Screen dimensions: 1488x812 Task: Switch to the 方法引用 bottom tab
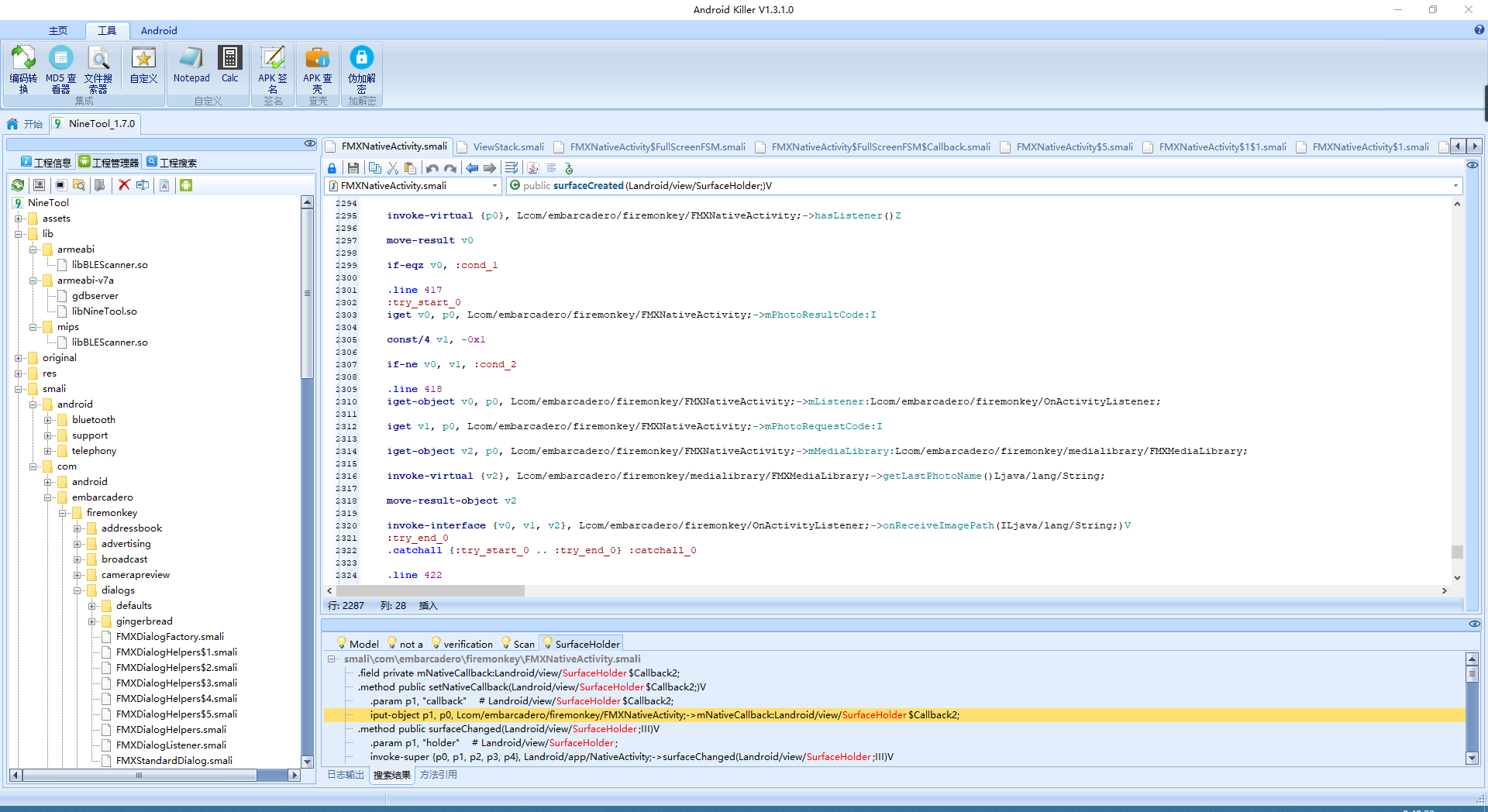pos(438,775)
